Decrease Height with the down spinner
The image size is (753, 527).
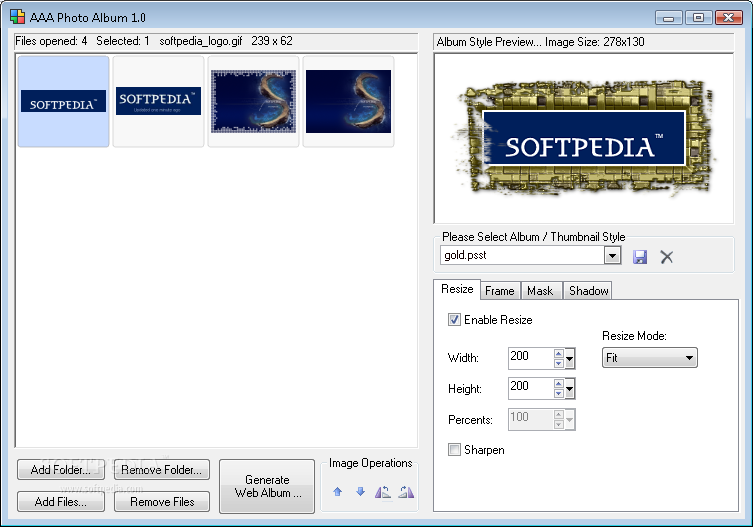click(559, 393)
